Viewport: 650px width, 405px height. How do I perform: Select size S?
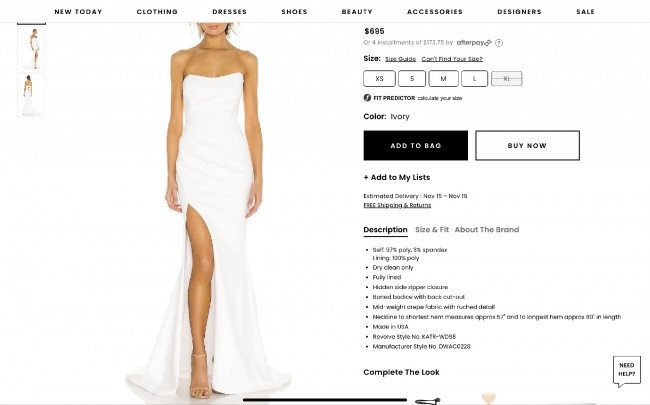pyautogui.click(x=412, y=79)
